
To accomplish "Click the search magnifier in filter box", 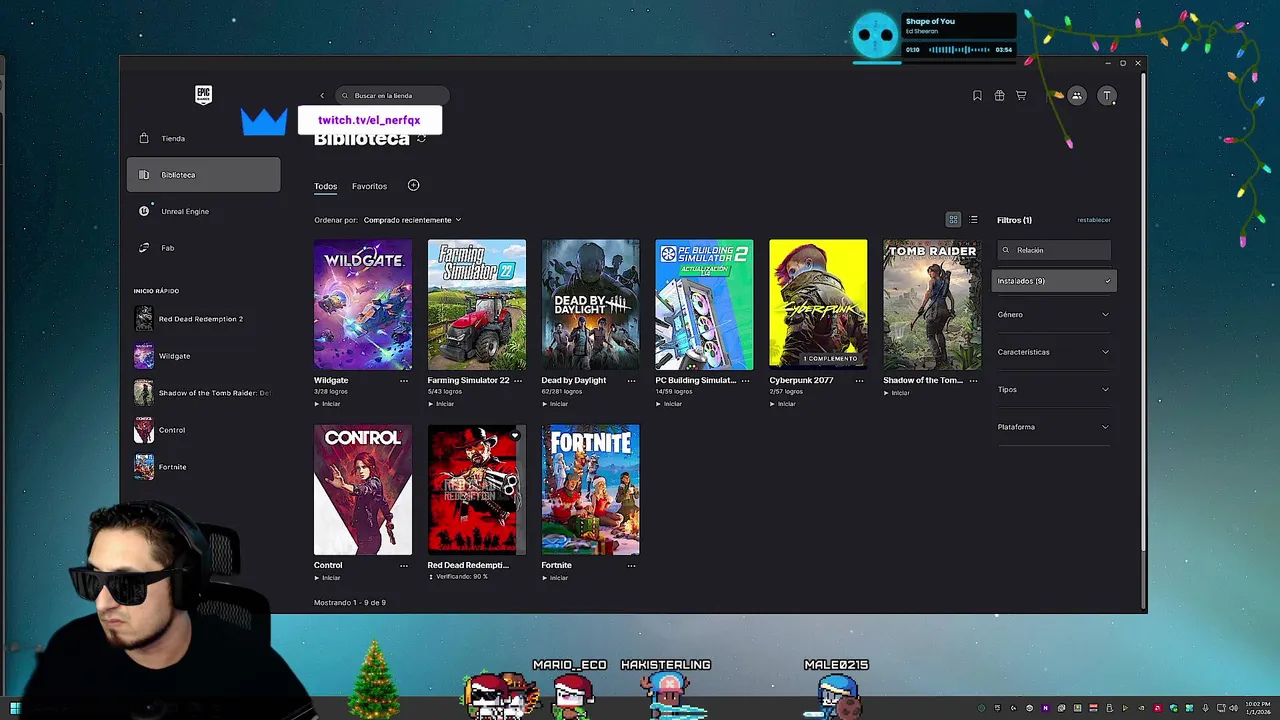I will (x=1006, y=250).
